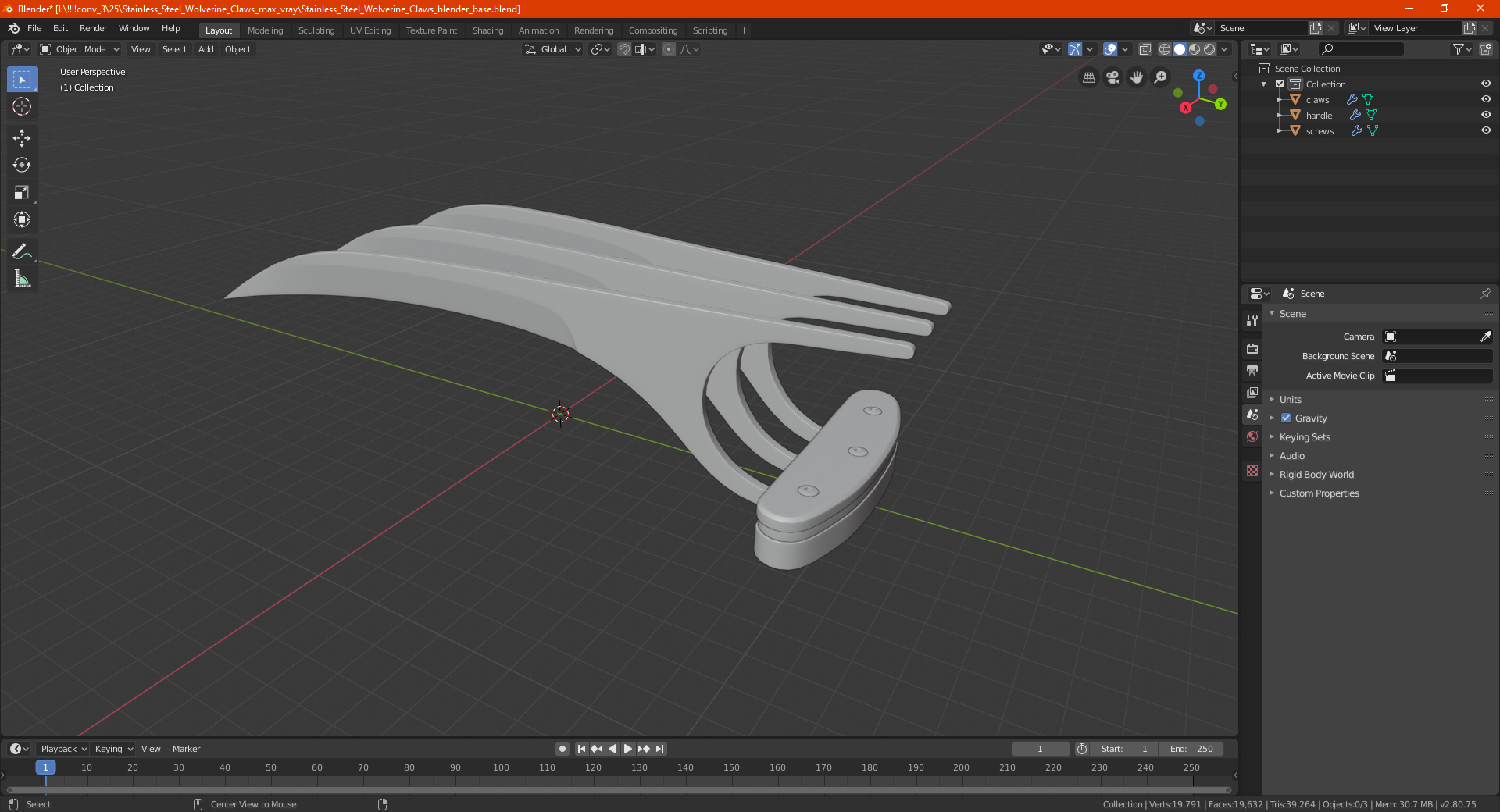Toggle X-ray display mode
The image size is (1500, 812).
[1145, 49]
